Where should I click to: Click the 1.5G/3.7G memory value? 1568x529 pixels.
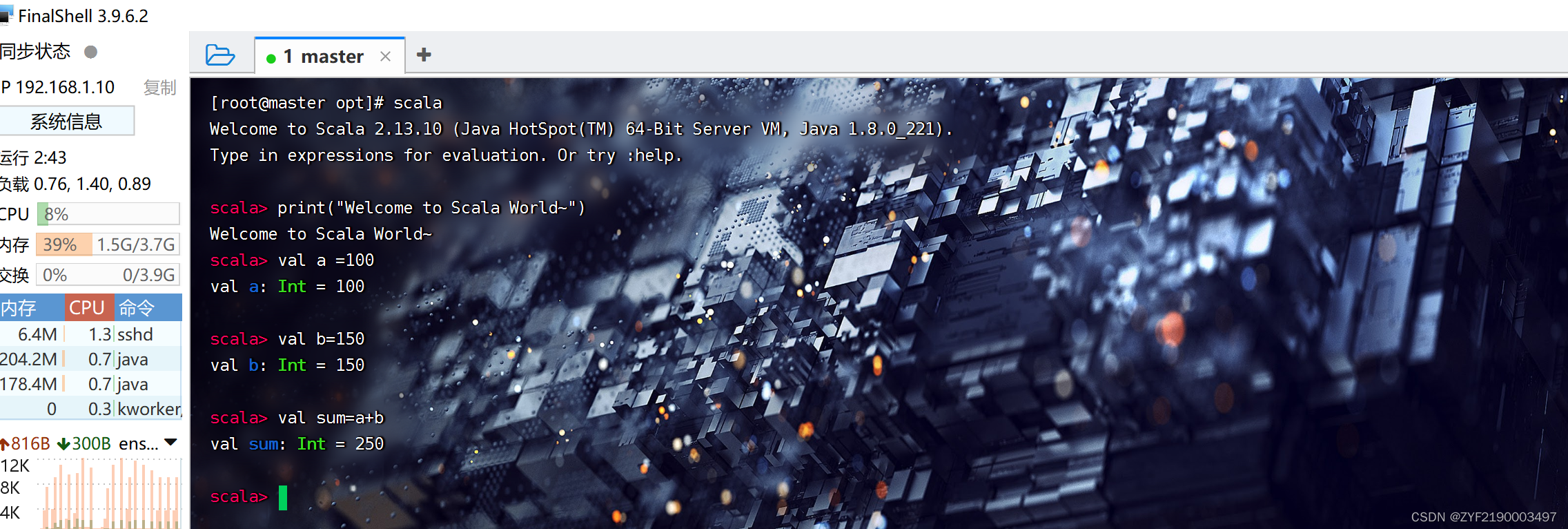136,244
